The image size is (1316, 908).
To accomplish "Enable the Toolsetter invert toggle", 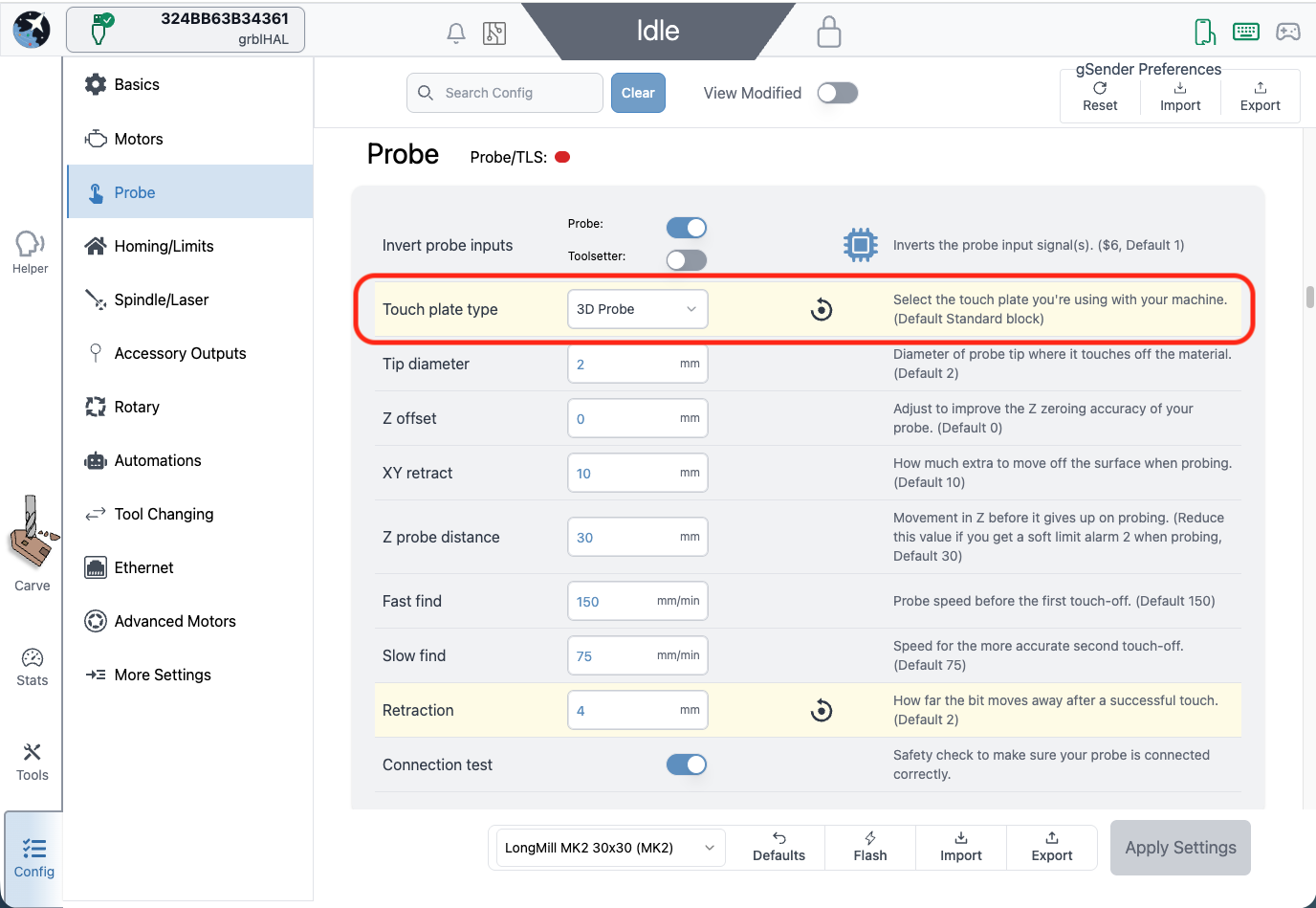I will point(686,260).
